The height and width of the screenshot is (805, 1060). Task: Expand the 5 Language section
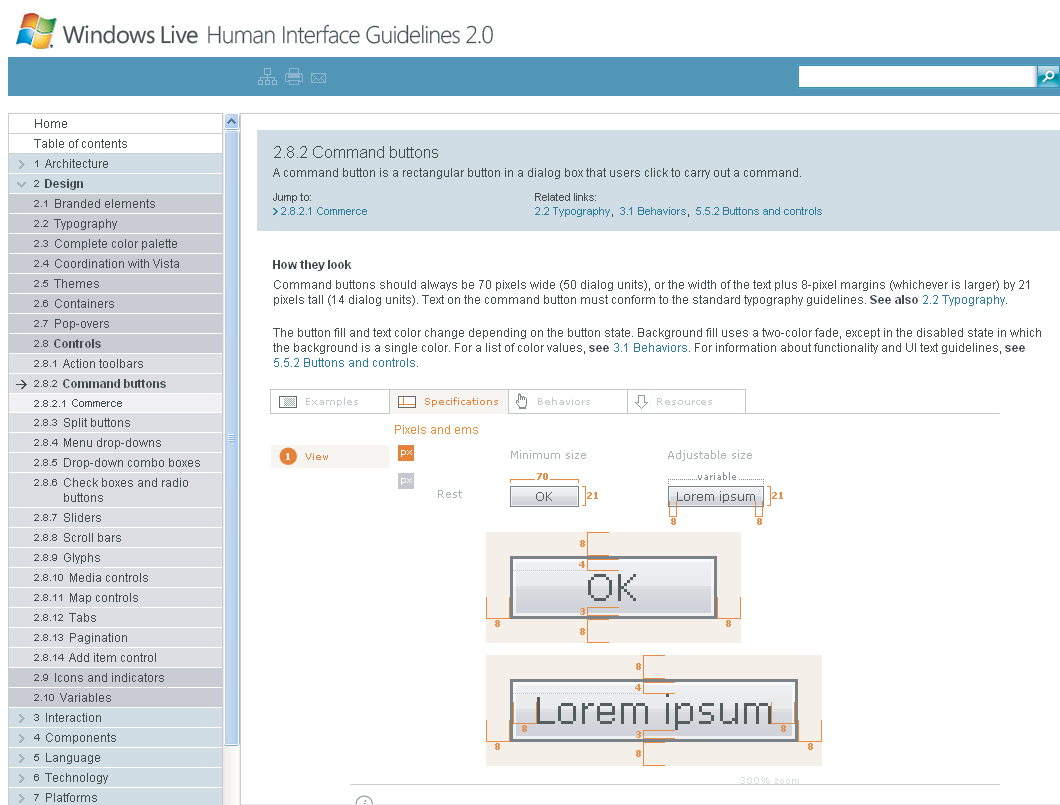click(x=22, y=758)
